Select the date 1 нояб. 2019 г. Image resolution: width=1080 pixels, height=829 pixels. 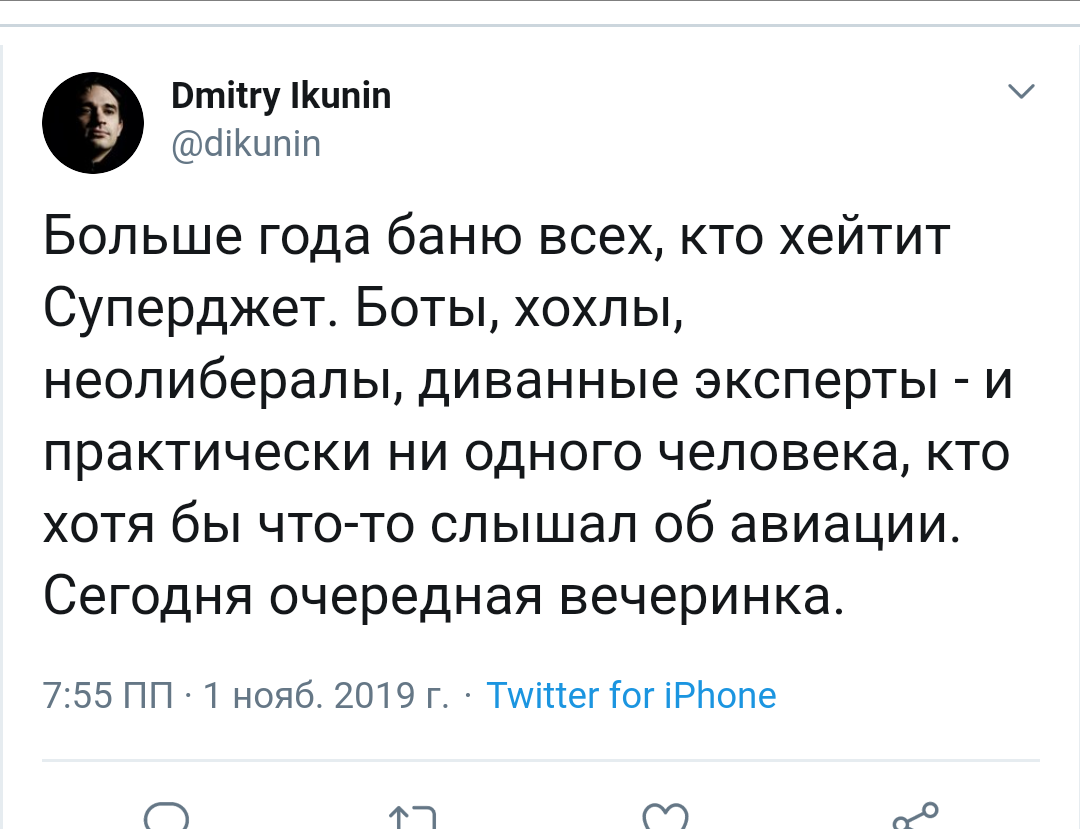click(x=325, y=694)
